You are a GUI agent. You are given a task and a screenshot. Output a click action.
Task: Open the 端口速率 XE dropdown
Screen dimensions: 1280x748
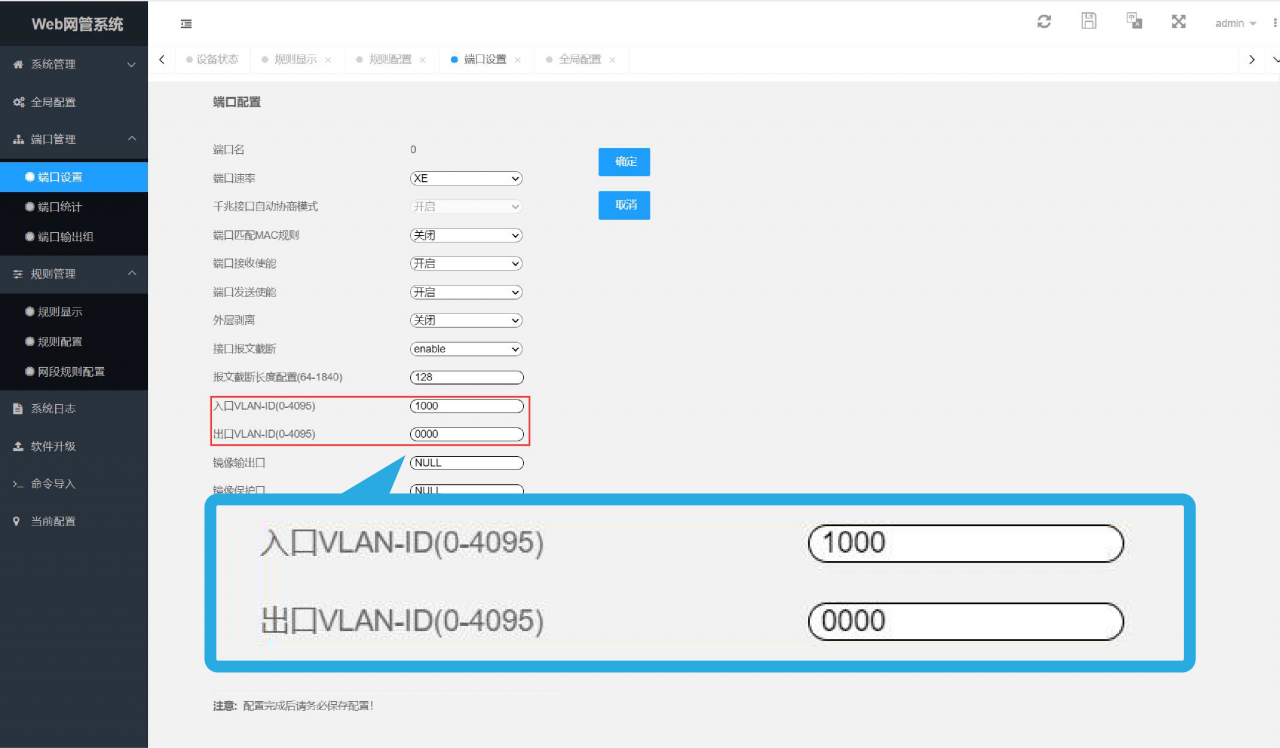click(x=467, y=178)
